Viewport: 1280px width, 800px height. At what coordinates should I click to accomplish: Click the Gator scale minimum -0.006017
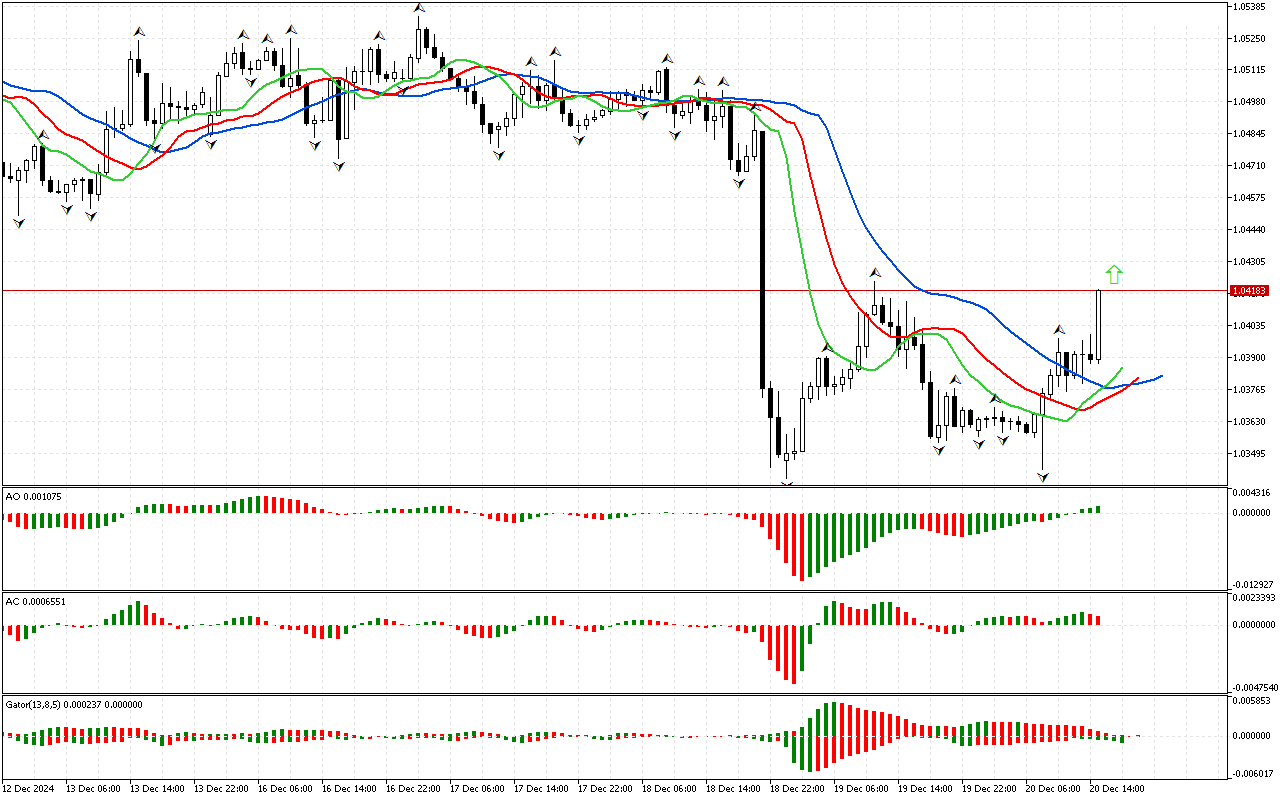click(x=1252, y=773)
